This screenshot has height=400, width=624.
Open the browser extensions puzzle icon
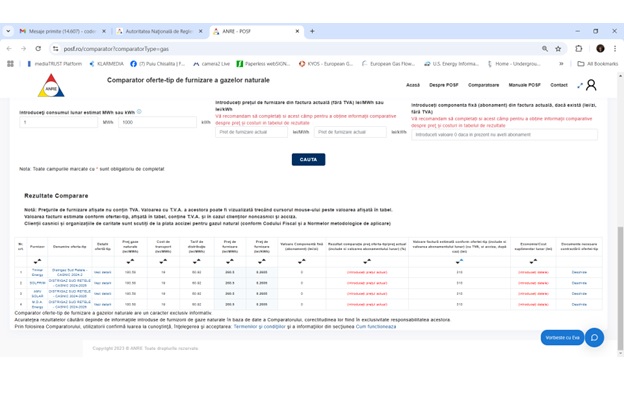pyautogui.click(x=579, y=48)
